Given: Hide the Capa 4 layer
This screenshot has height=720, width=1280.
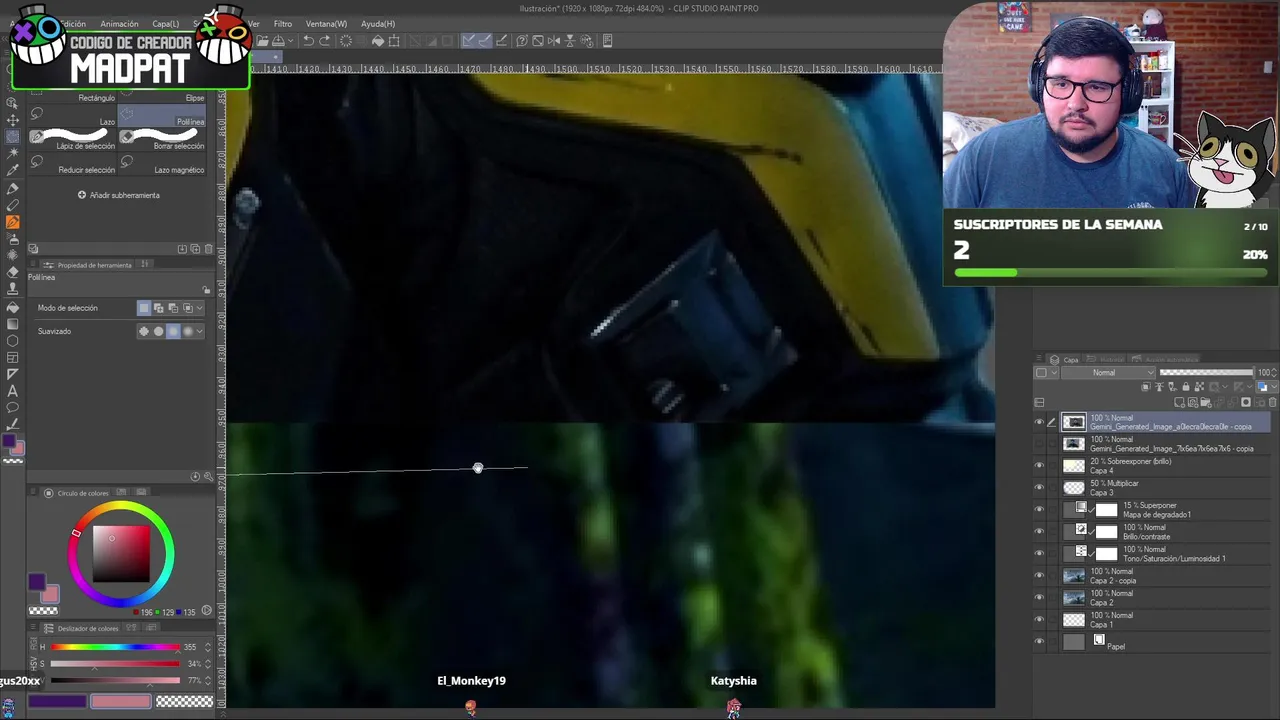Looking at the screenshot, I should point(1039,466).
